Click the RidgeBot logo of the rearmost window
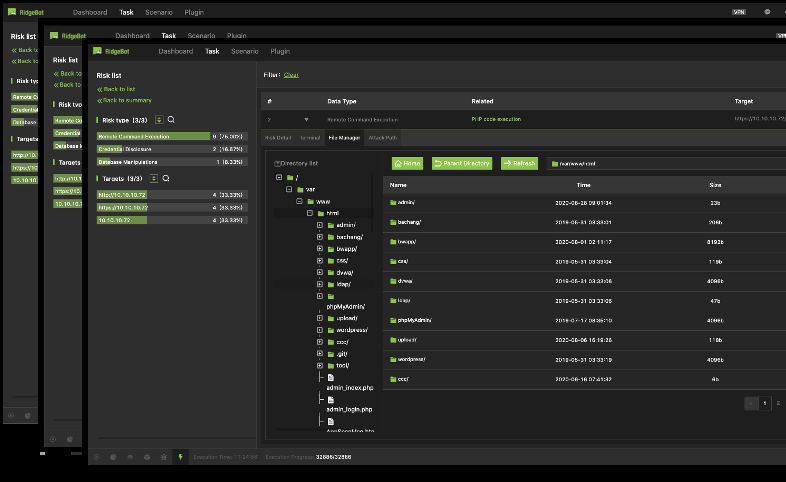Viewport: 786px width, 482px height. pos(26,12)
